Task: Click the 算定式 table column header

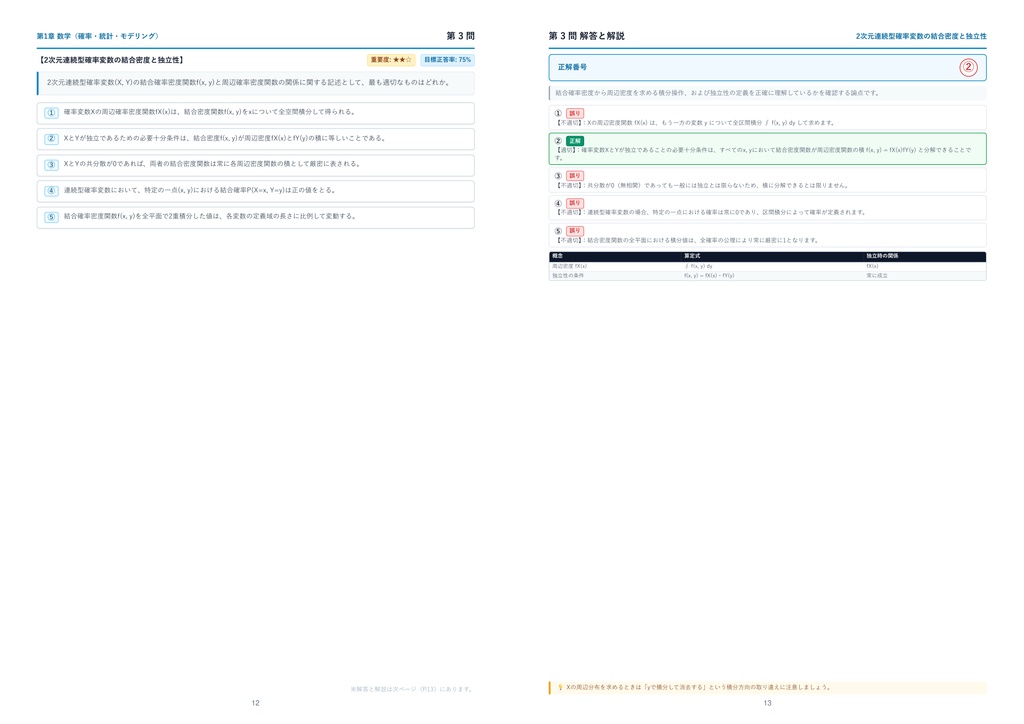Action: click(x=692, y=256)
